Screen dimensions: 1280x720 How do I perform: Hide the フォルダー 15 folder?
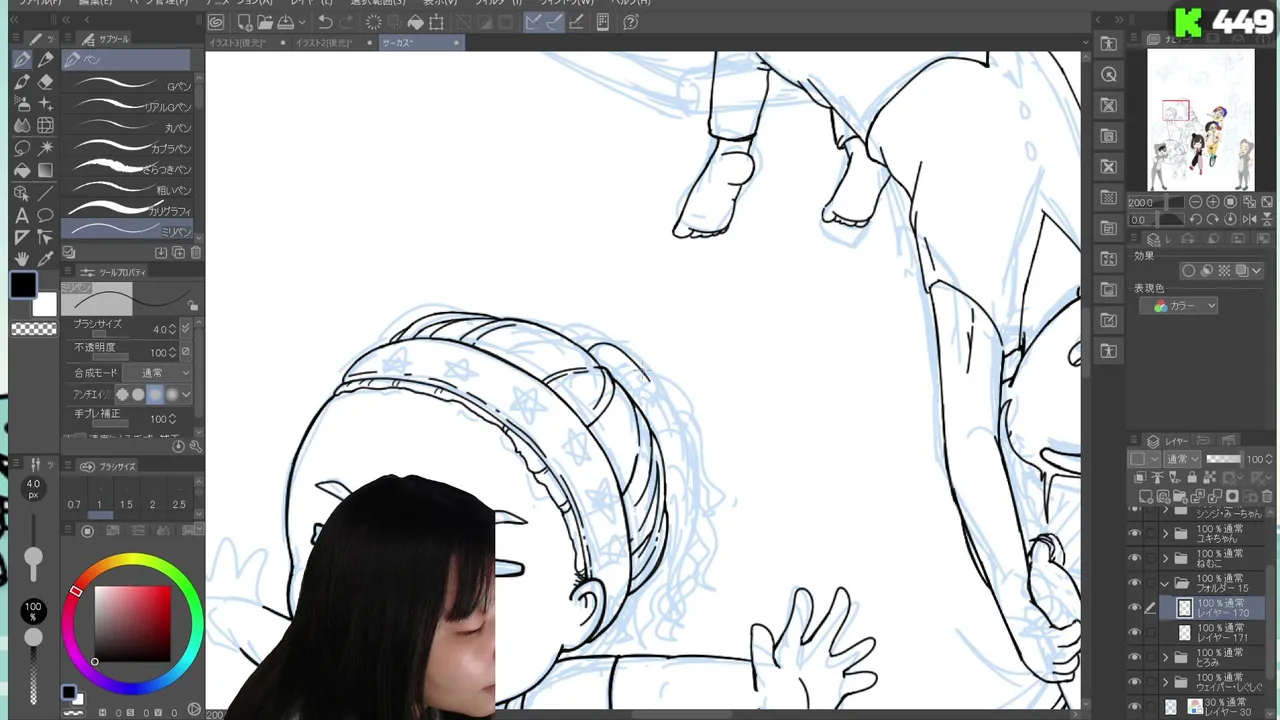[1134, 583]
